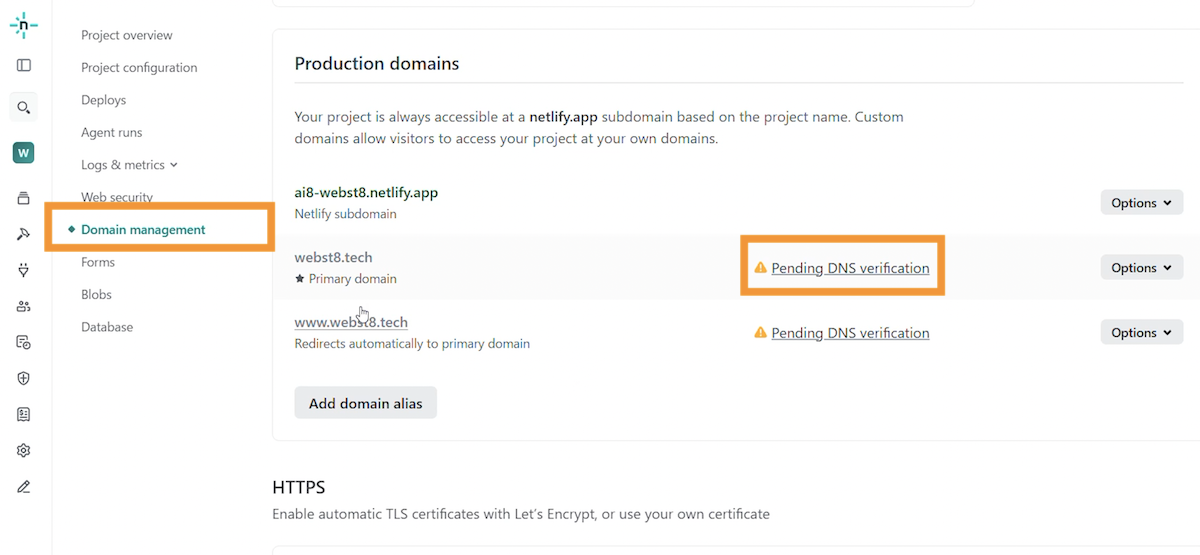Image resolution: width=1200 pixels, height=555 pixels.
Task: Open Options dropdown for ai8-webst8.netlify.app
Action: click(1141, 203)
